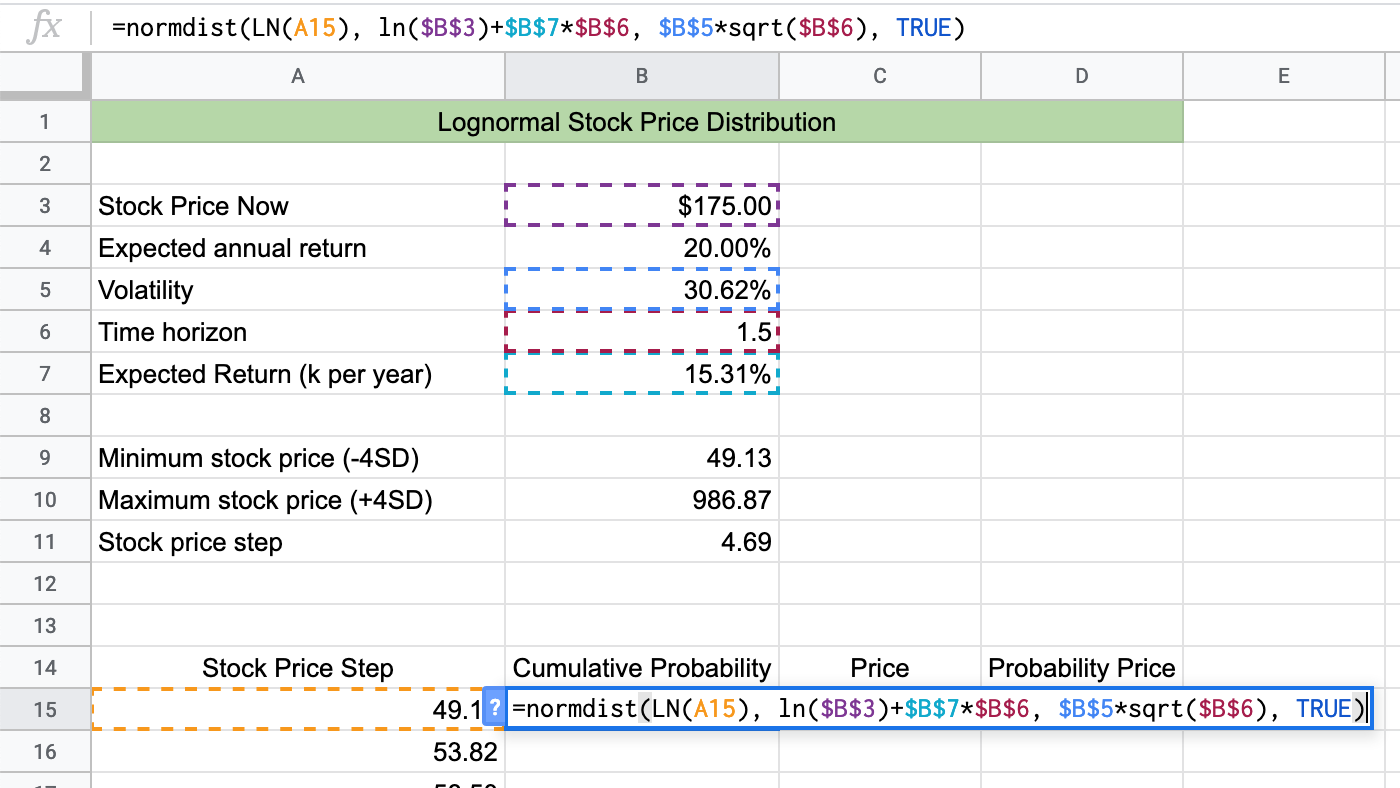Select 'Maximum stock price (+4SD)' cell
The width and height of the screenshot is (1400, 788).
click(298, 500)
